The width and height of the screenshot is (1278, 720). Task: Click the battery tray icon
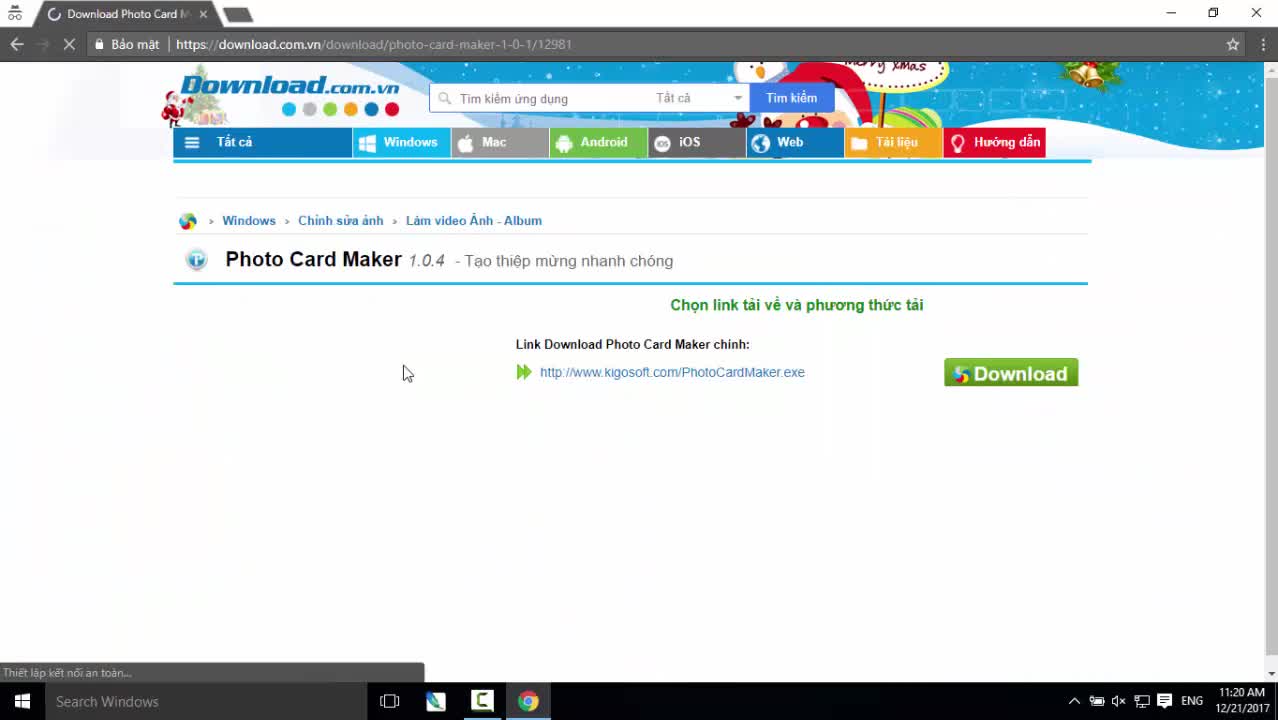click(1097, 701)
